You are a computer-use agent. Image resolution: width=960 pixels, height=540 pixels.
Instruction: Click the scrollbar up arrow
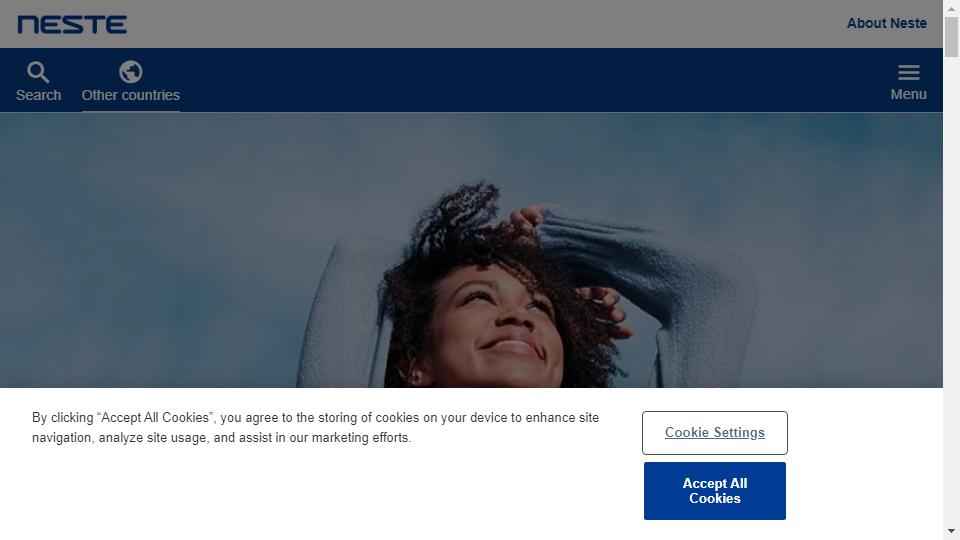[951, 8]
